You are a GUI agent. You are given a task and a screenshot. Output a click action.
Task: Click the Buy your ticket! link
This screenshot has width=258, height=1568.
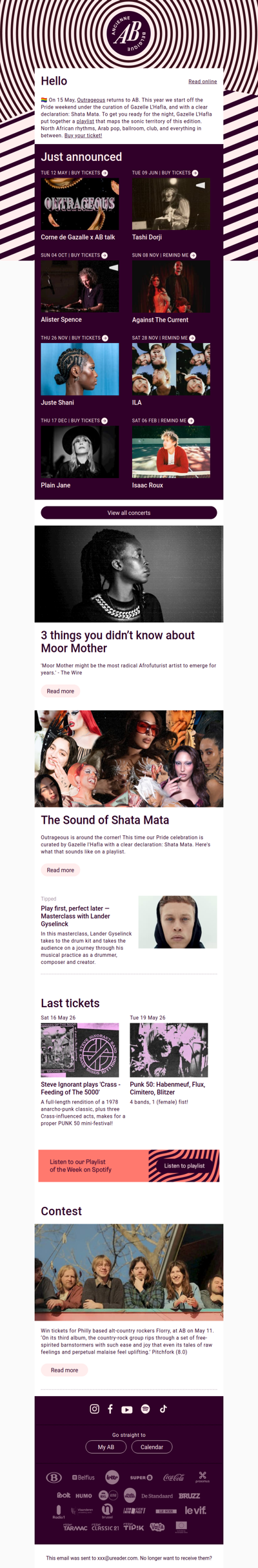pos(83,136)
